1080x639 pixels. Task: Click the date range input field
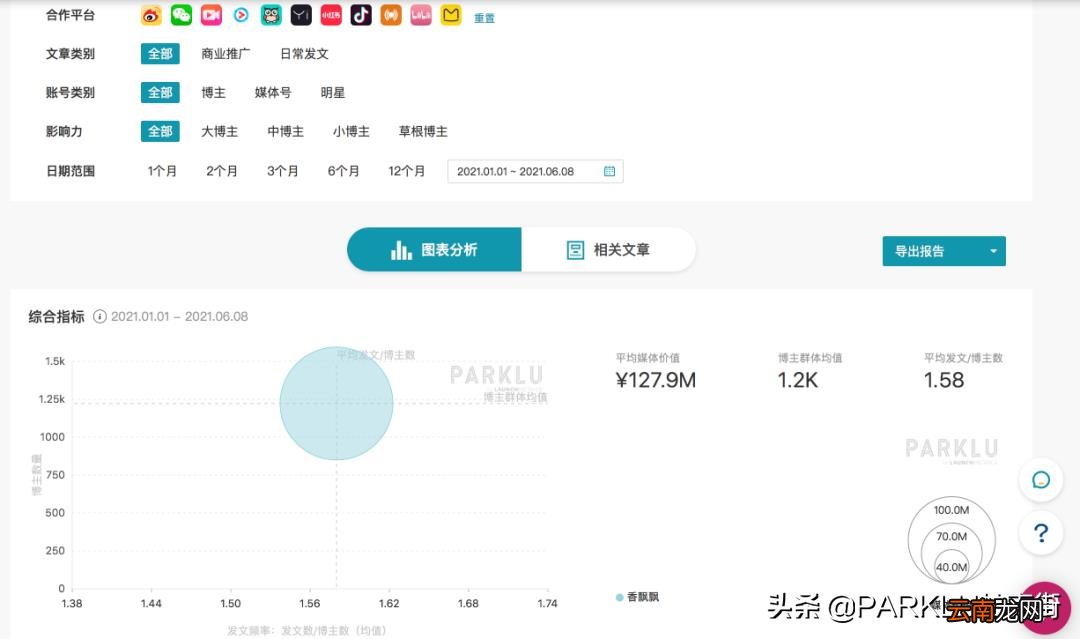(535, 171)
